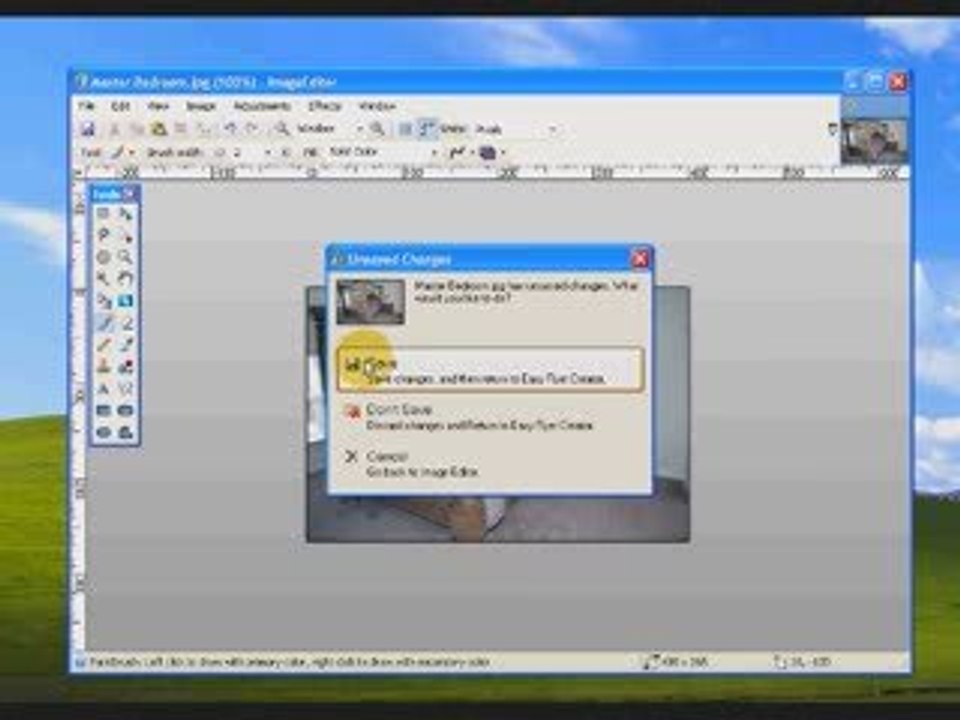Image resolution: width=960 pixels, height=720 pixels.
Task: Select the Lasso Select tool
Action: (103, 235)
